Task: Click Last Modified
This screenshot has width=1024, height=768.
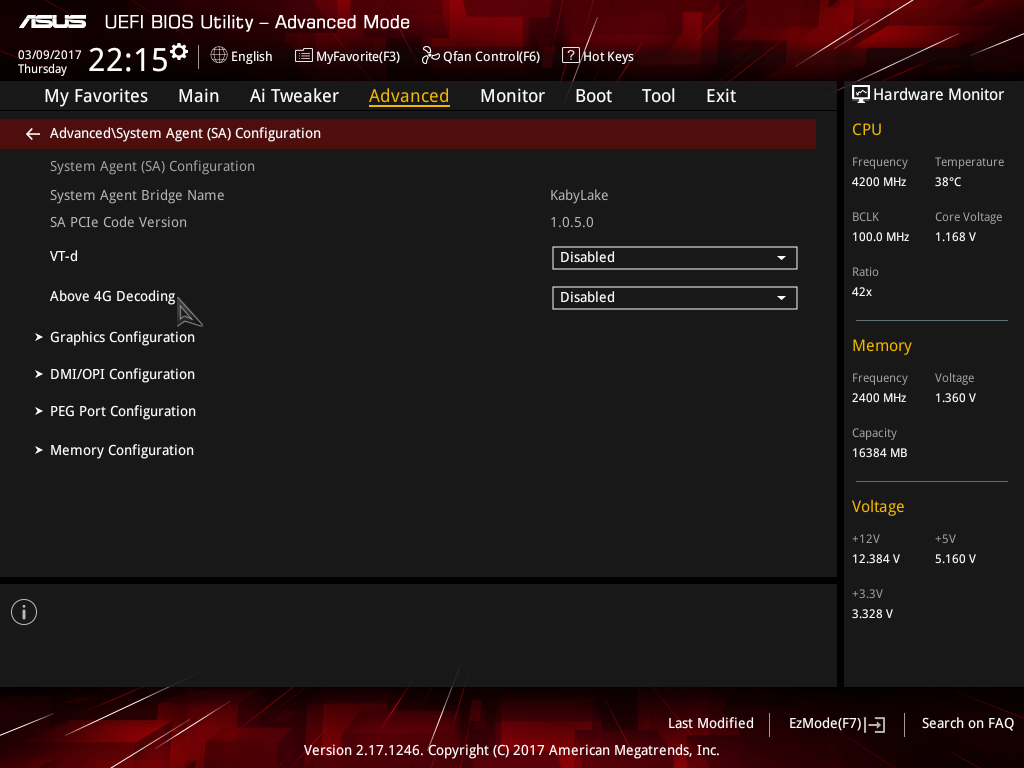Action: pyautogui.click(x=711, y=724)
